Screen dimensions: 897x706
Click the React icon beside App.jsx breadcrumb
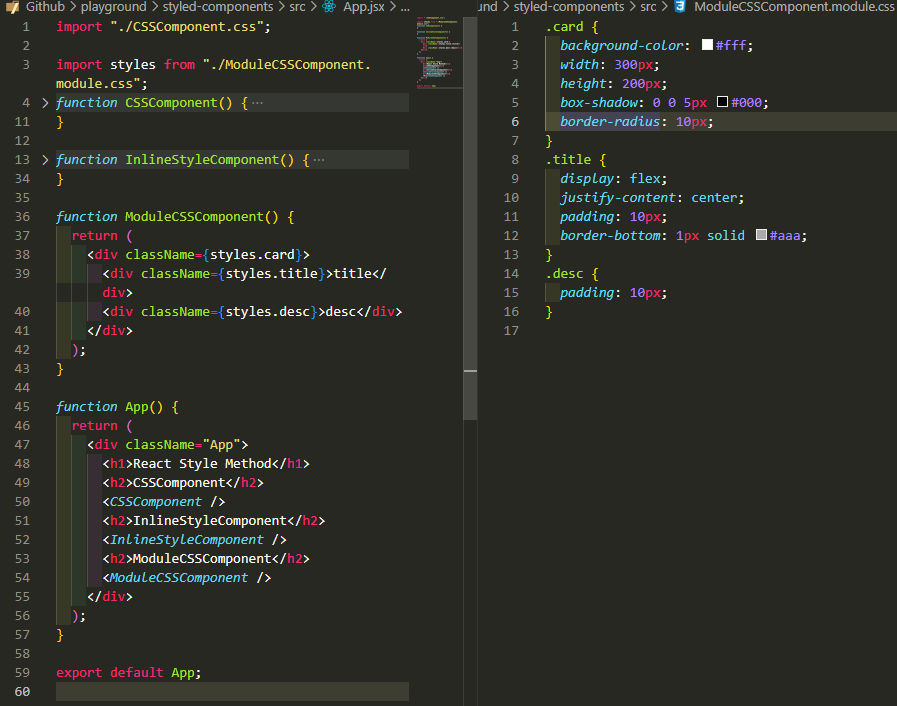click(x=329, y=6)
